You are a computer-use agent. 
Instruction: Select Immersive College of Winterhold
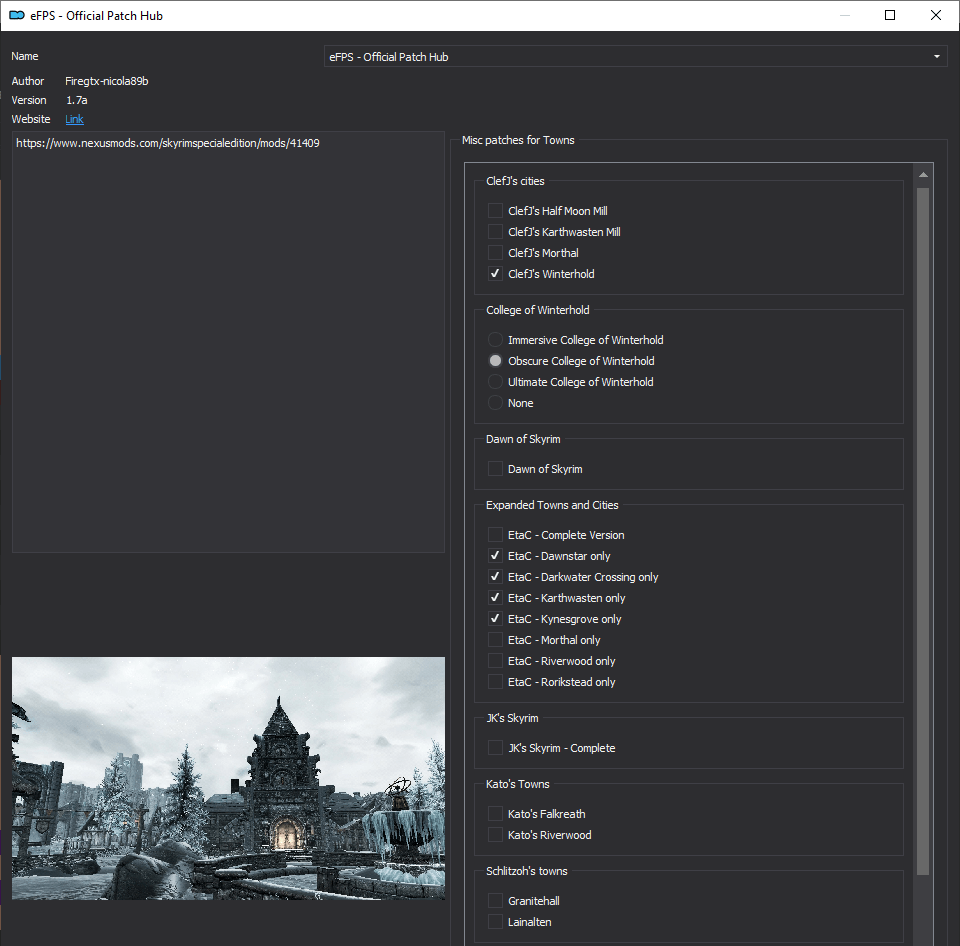(x=495, y=340)
